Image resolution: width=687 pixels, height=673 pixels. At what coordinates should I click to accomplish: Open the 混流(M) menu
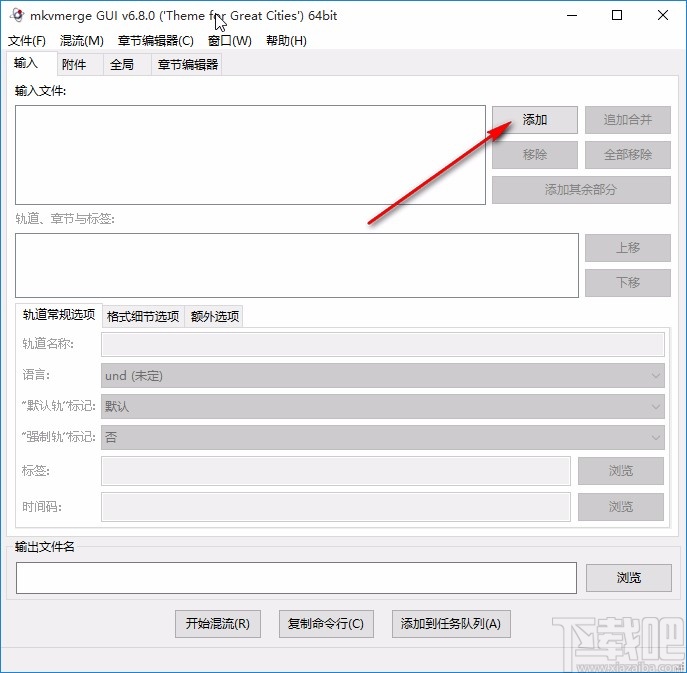click(x=81, y=41)
